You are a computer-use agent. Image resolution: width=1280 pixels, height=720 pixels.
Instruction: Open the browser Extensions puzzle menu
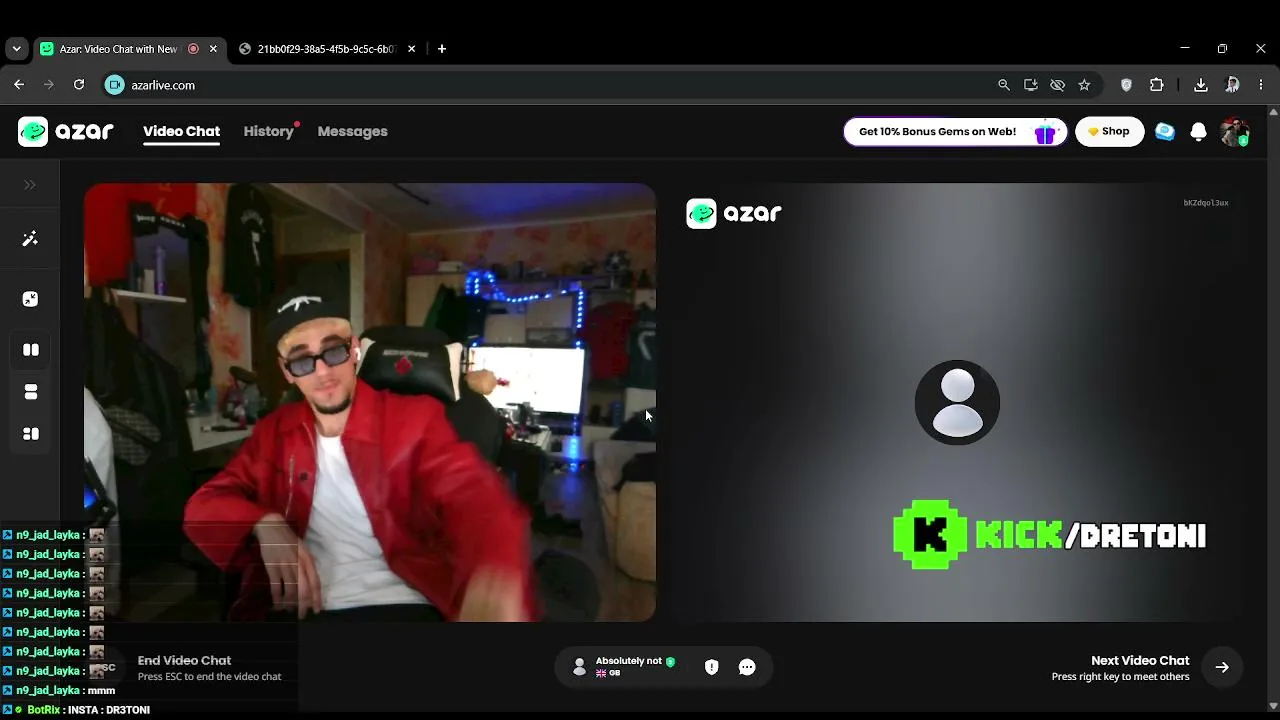(x=1157, y=85)
